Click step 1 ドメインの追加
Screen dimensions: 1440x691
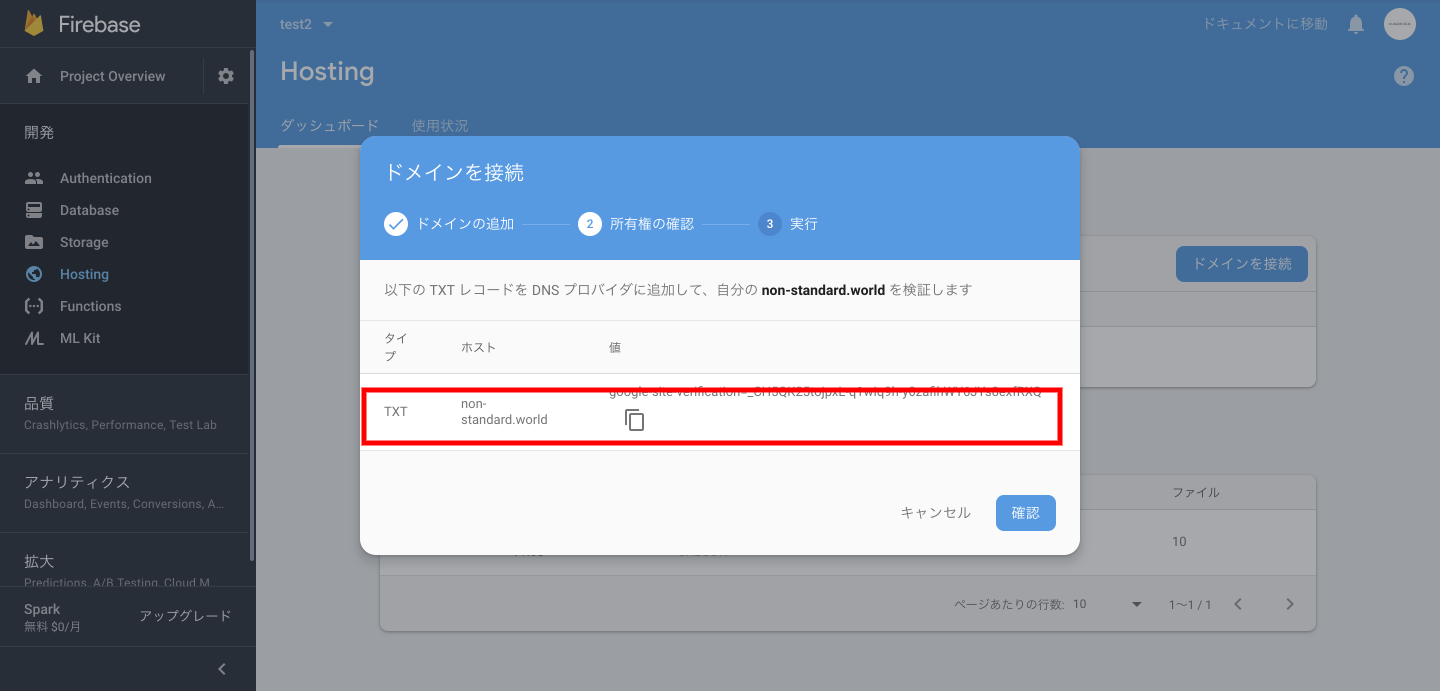click(x=449, y=224)
